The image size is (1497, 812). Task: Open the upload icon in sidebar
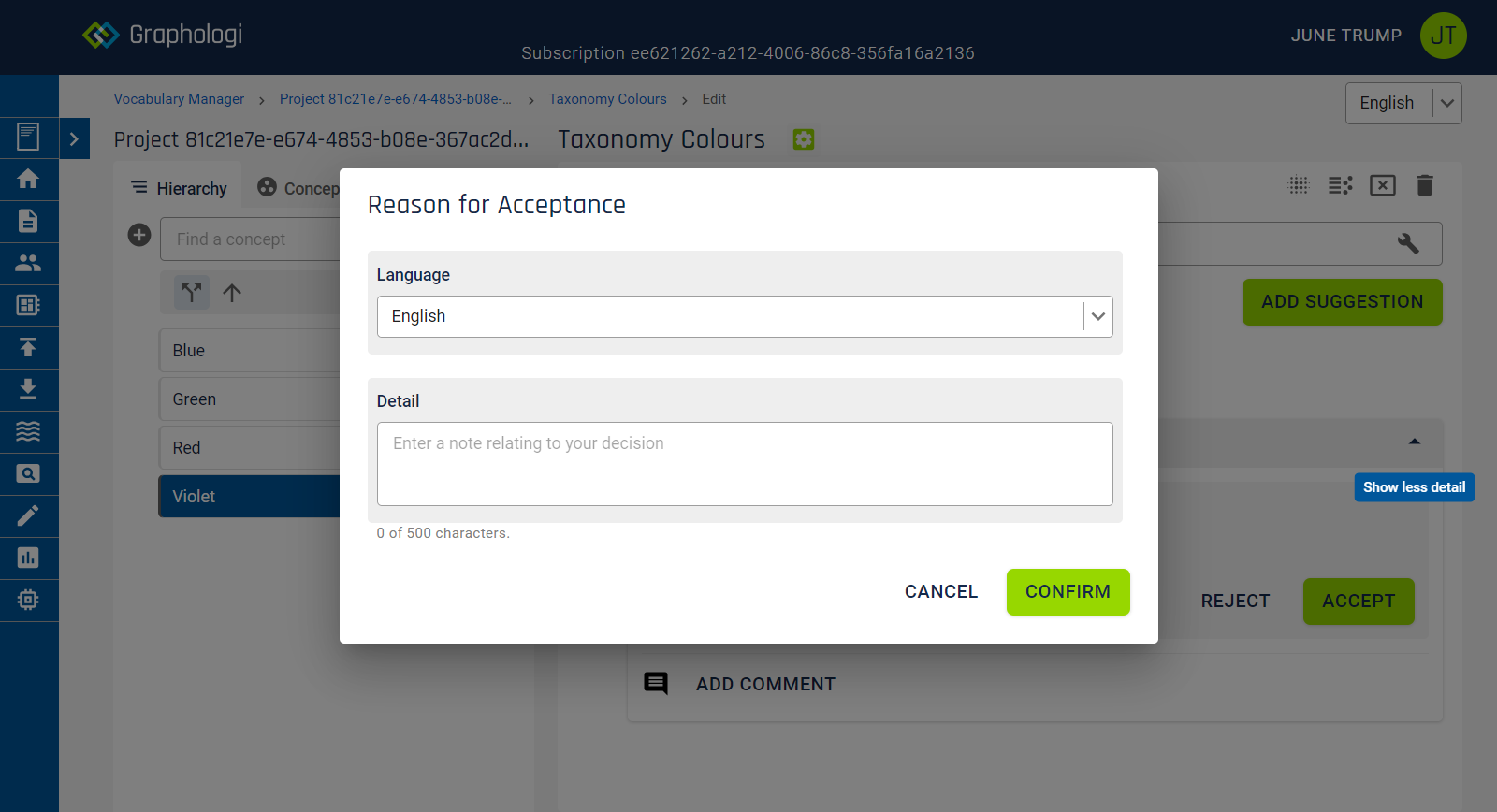coord(28,347)
